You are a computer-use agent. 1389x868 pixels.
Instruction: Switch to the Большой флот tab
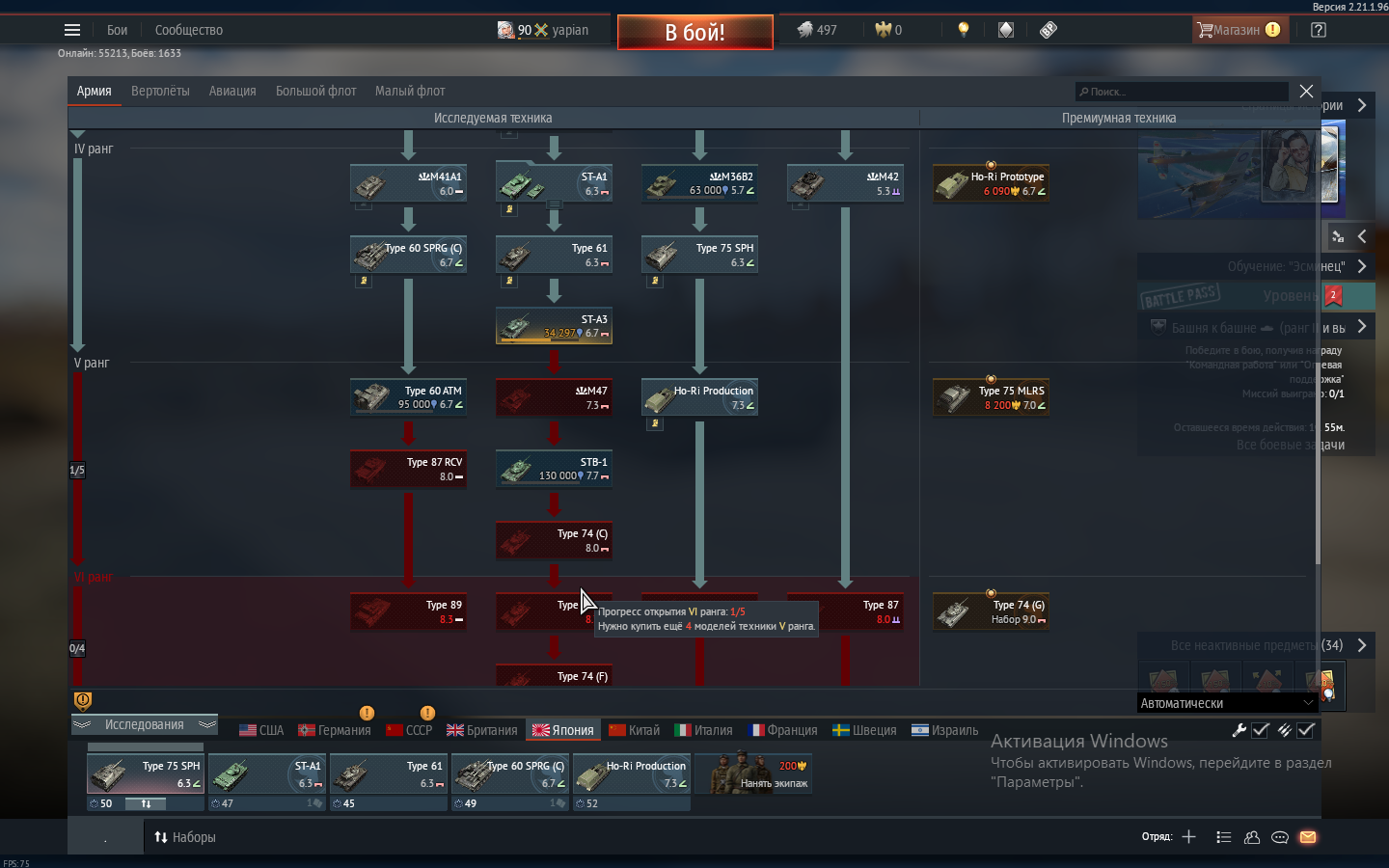(315, 91)
